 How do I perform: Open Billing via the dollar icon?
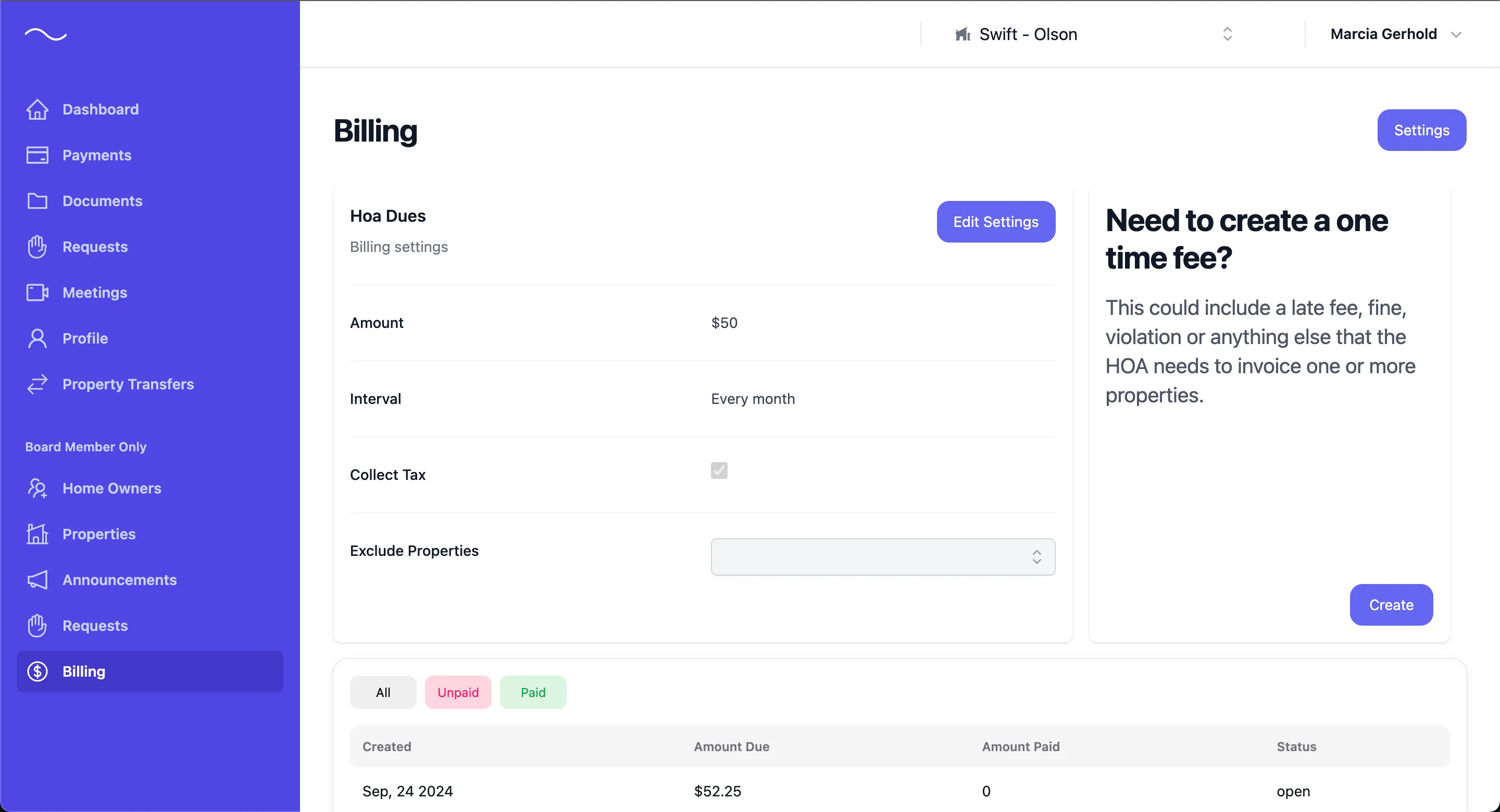(x=37, y=671)
